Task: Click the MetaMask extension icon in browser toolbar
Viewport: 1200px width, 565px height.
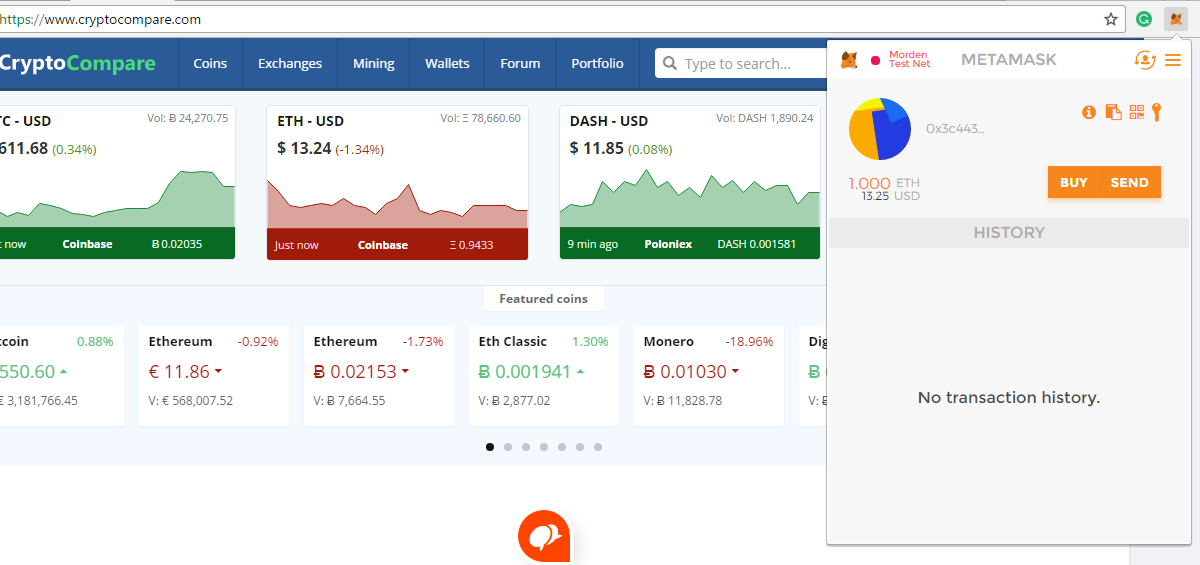Action: click(1175, 19)
